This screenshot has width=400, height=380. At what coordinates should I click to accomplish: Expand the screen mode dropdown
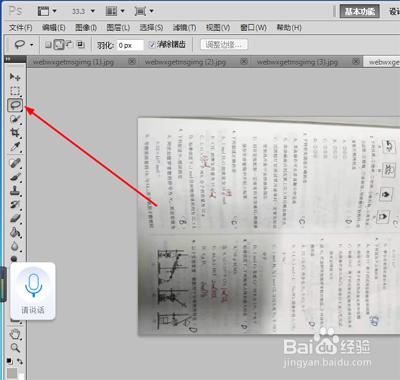click(144, 11)
